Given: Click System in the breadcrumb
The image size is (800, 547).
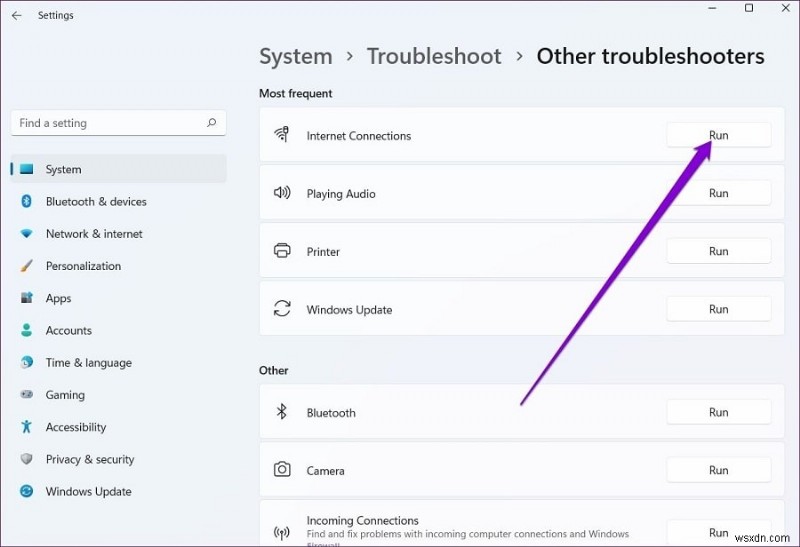Looking at the screenshot, I should (x=295, y=56).
